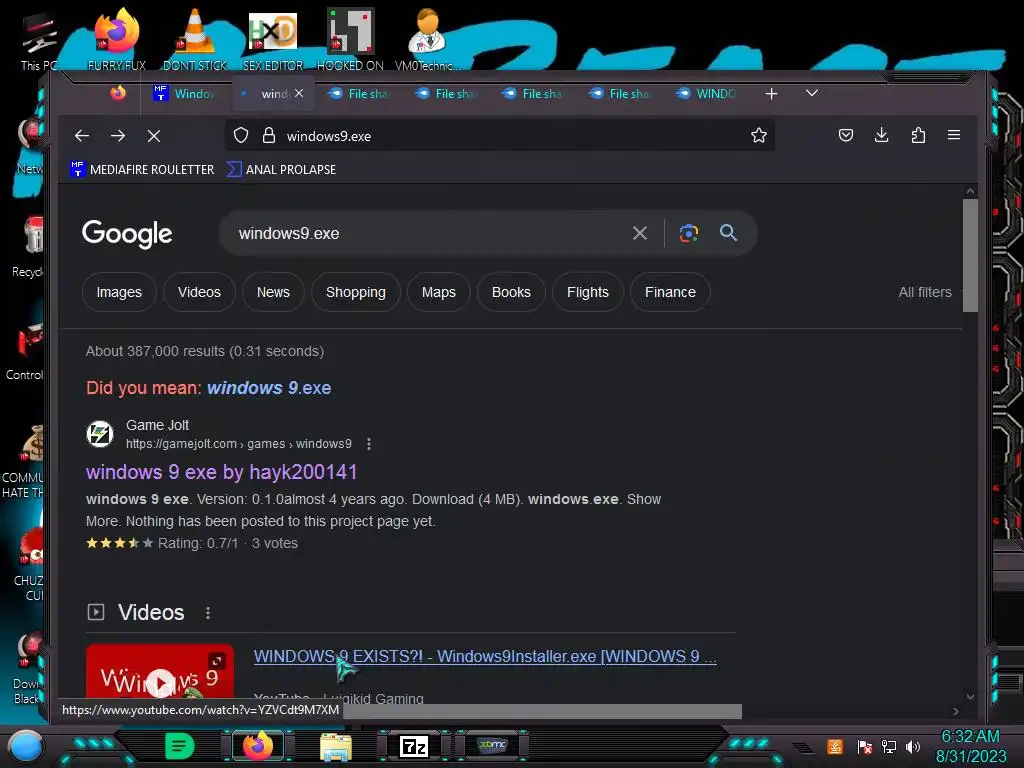Open All filters
This screenshot has height=768, width=1024.
tap(925, 292)
